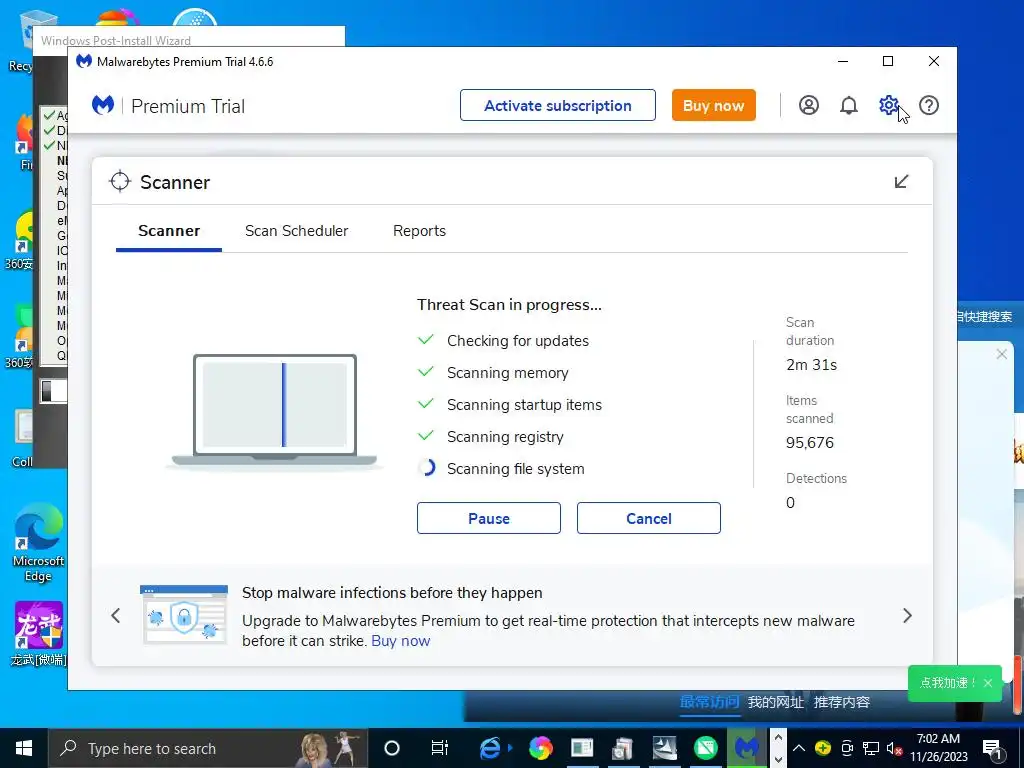Open the help question mark icon

[x=929, y=105]
